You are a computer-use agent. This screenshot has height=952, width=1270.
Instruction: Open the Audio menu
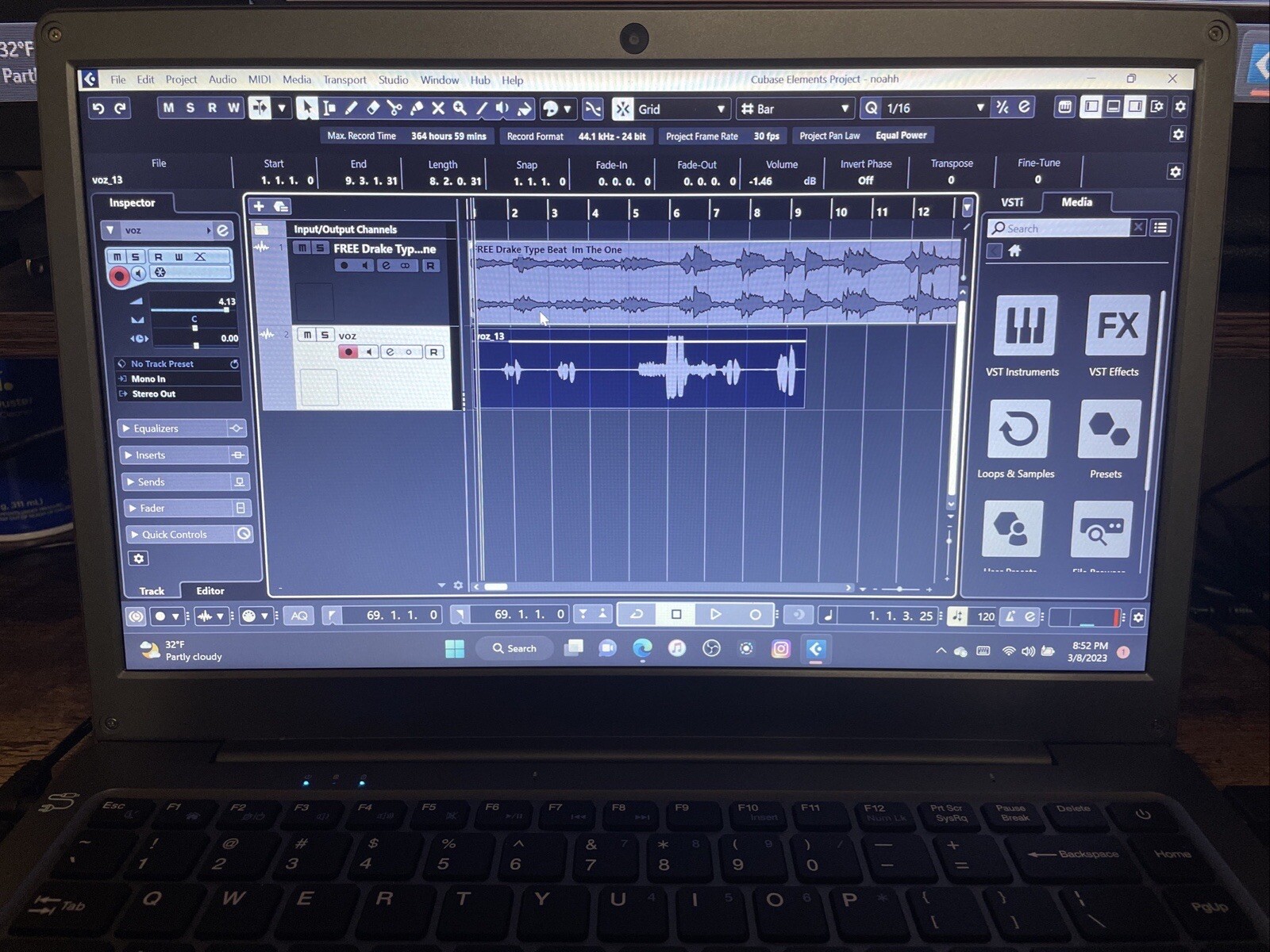tap(222, 79)
